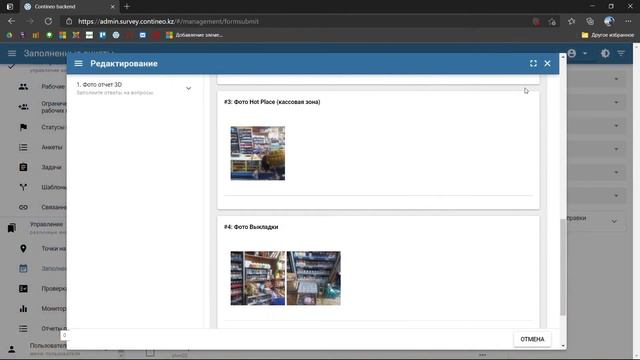Click the Проверка checklist icon in sidebar

[23, 288]
